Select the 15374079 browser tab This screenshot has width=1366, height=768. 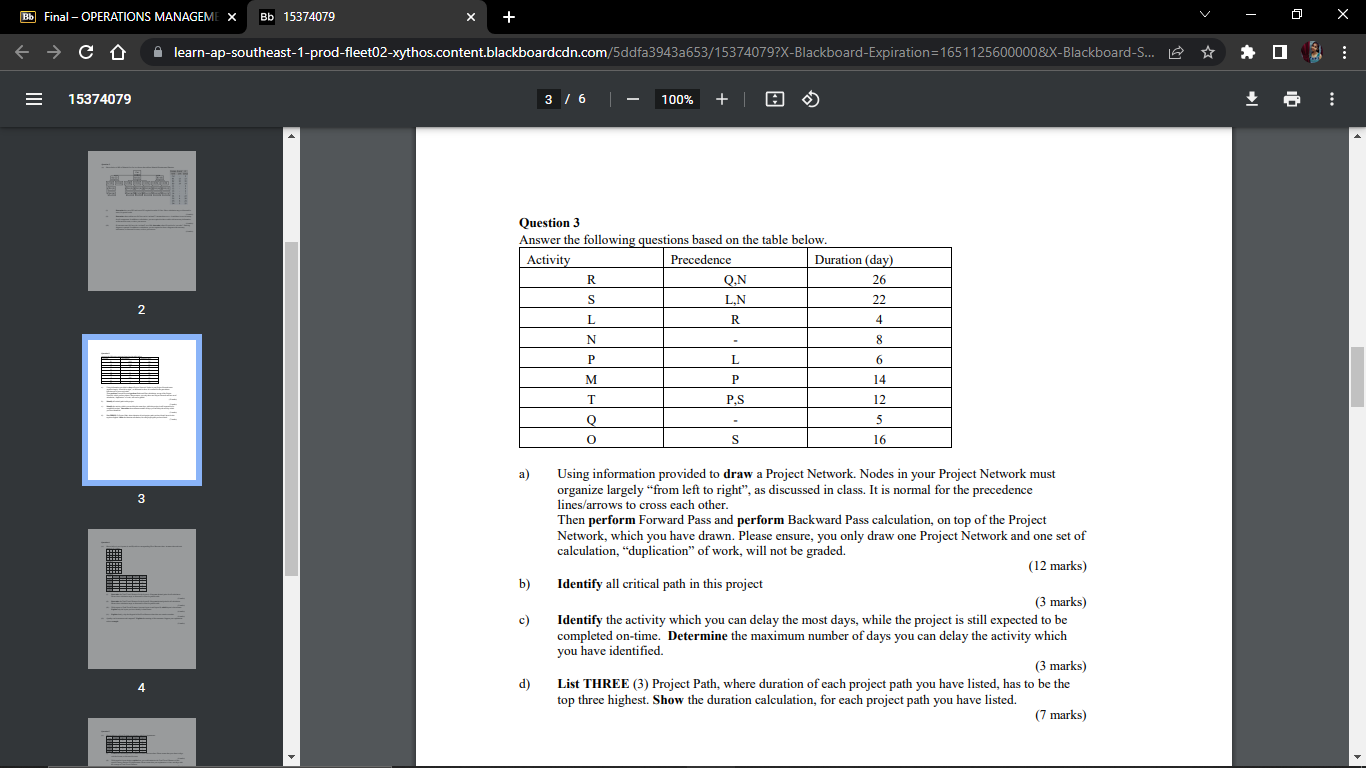368,17
